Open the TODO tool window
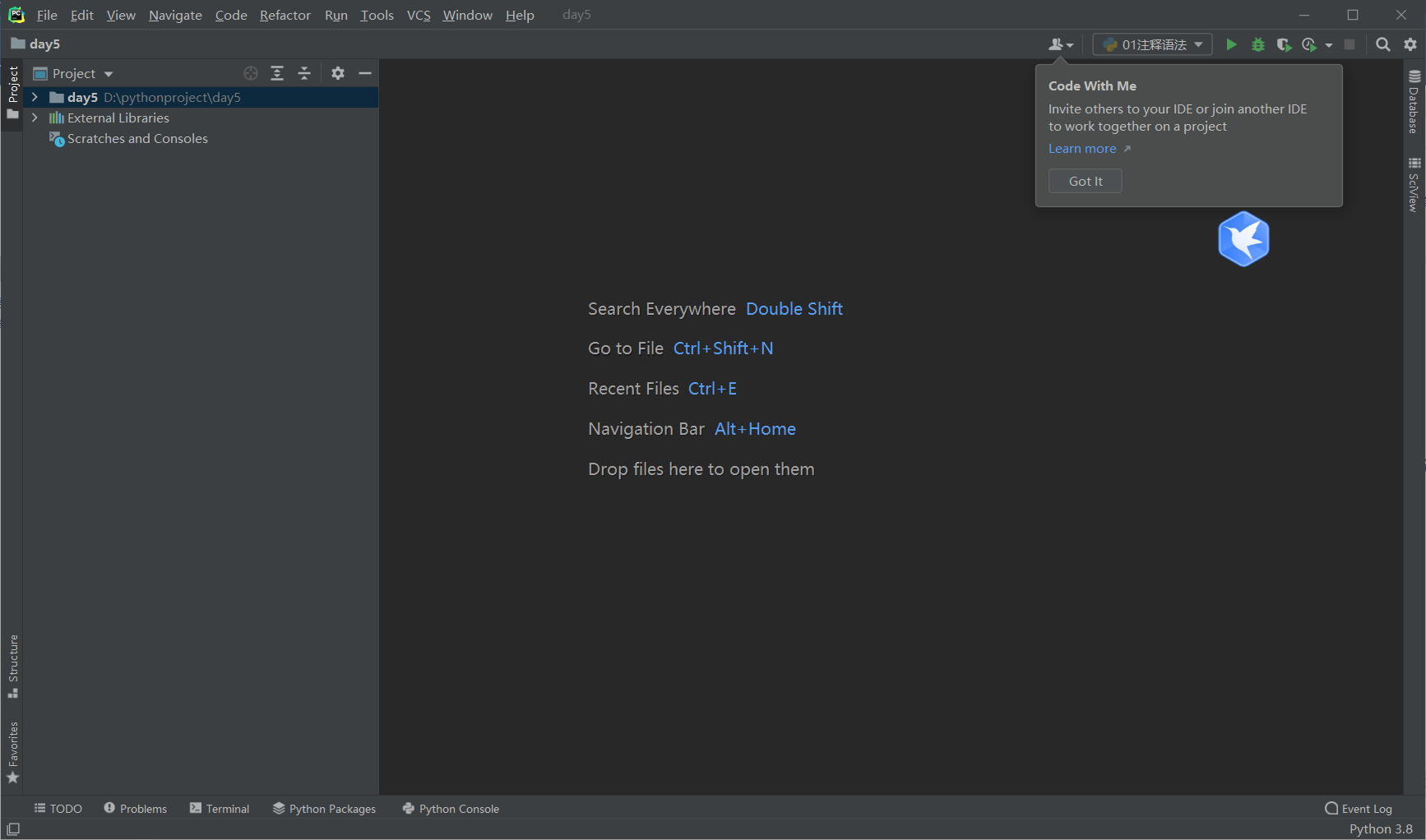The width and height of the screenshot is (1426, 840). (58, 809)
